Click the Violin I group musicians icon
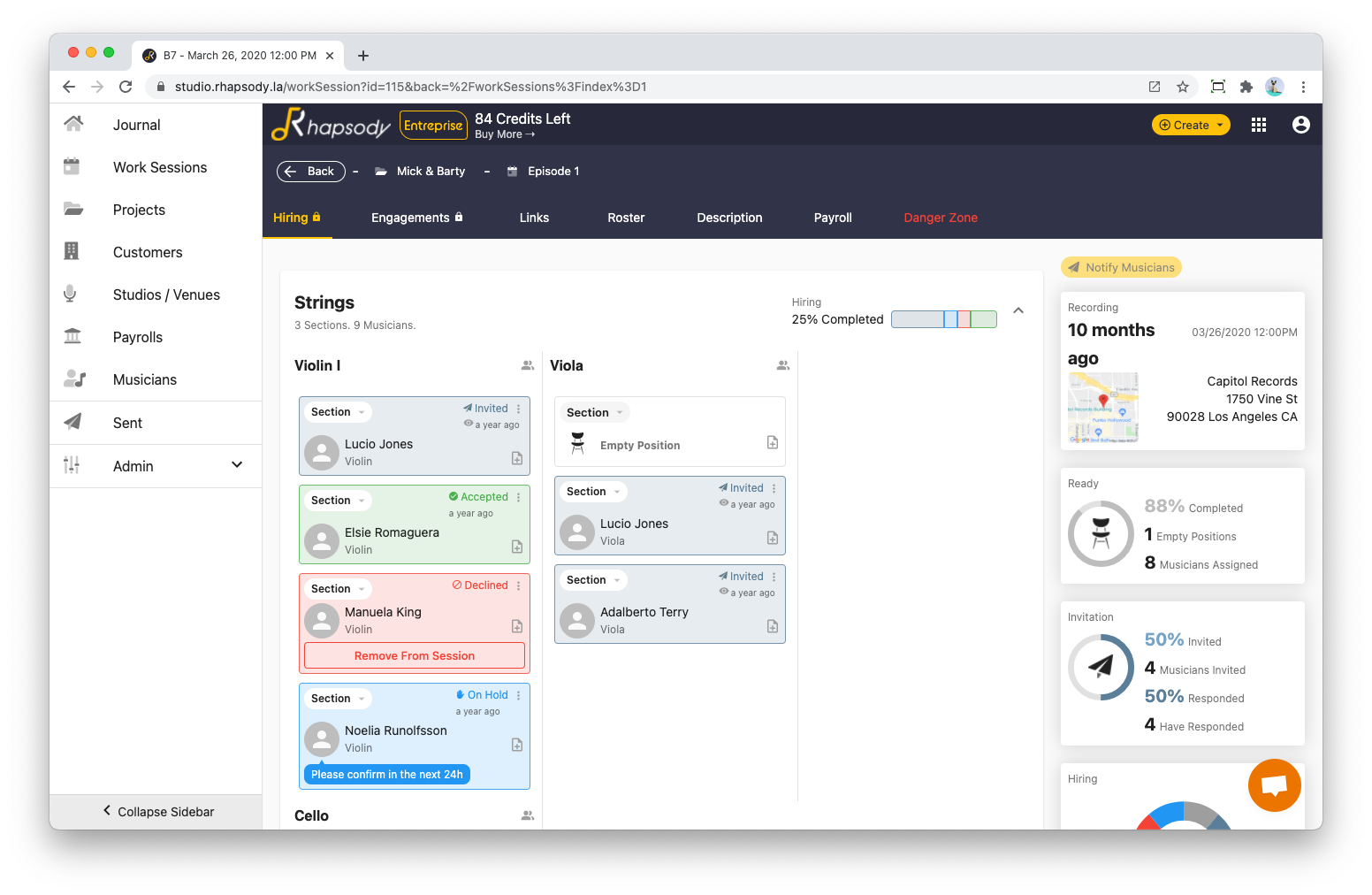This screenshot has height=895, width=1372. (528, 365)
